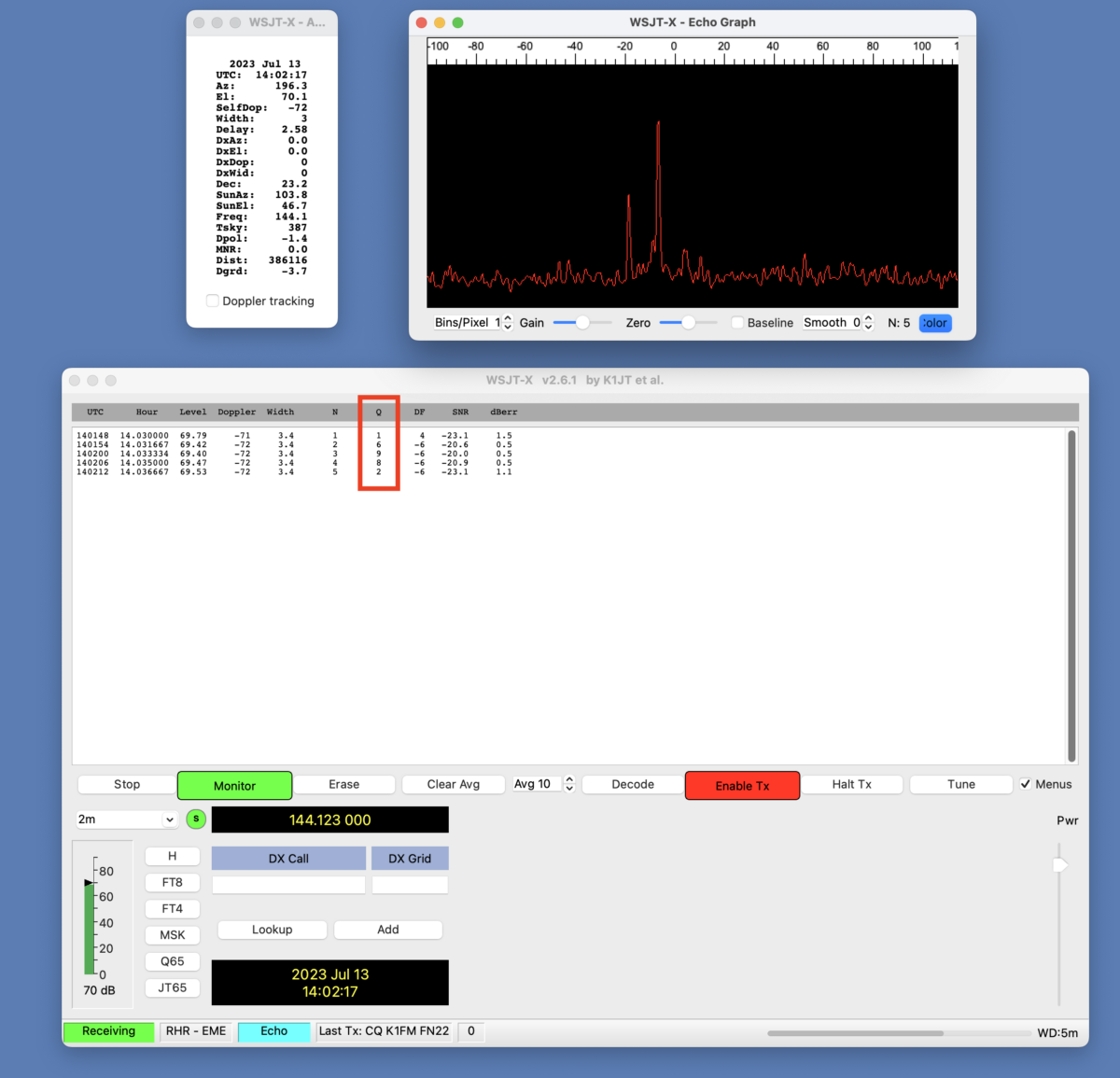Select the JT65 mode button
Screen dimensions: 1120x1078
tap(172, 987)
